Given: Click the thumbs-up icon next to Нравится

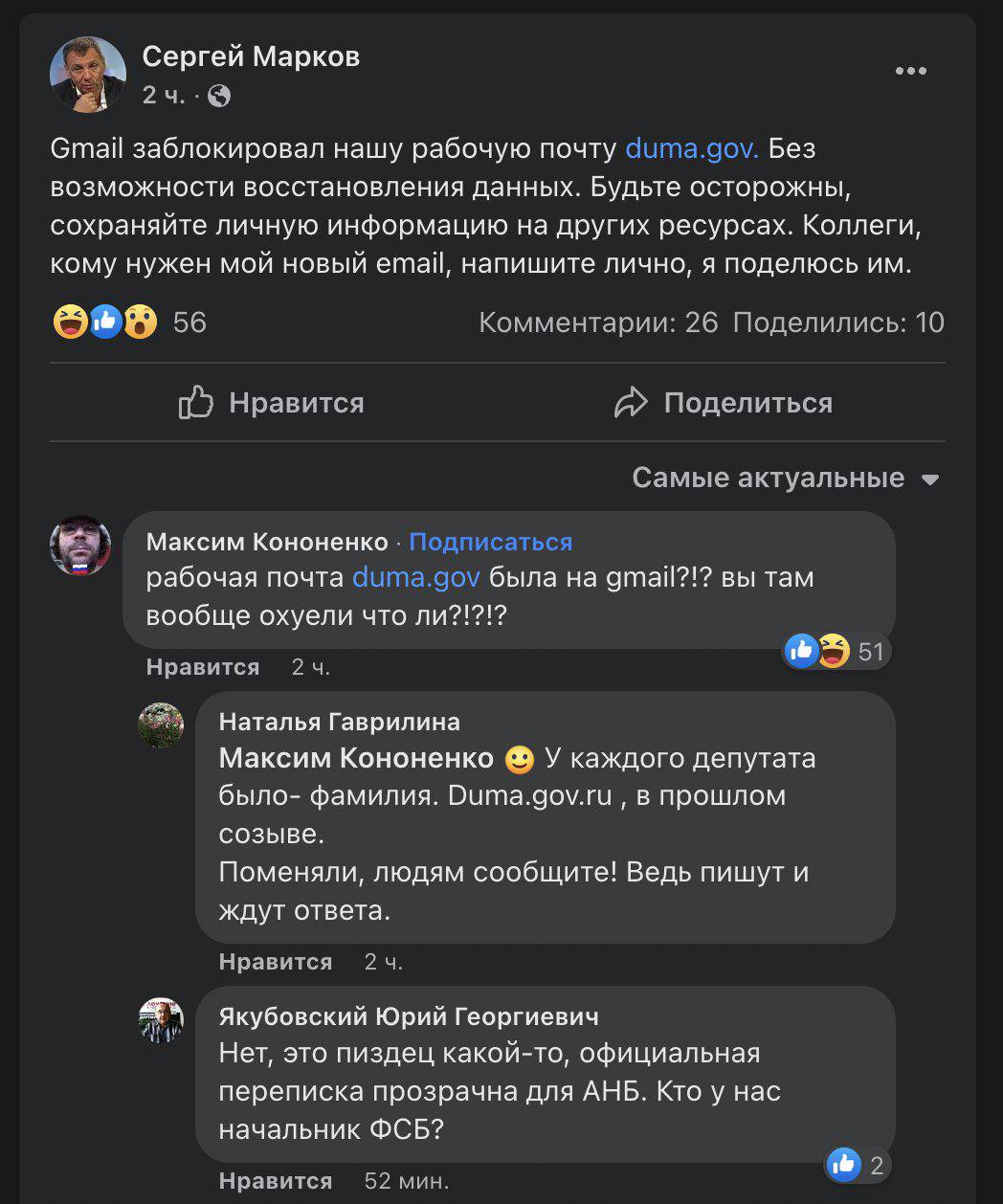Looking at the screenshot, I should 196,402.
